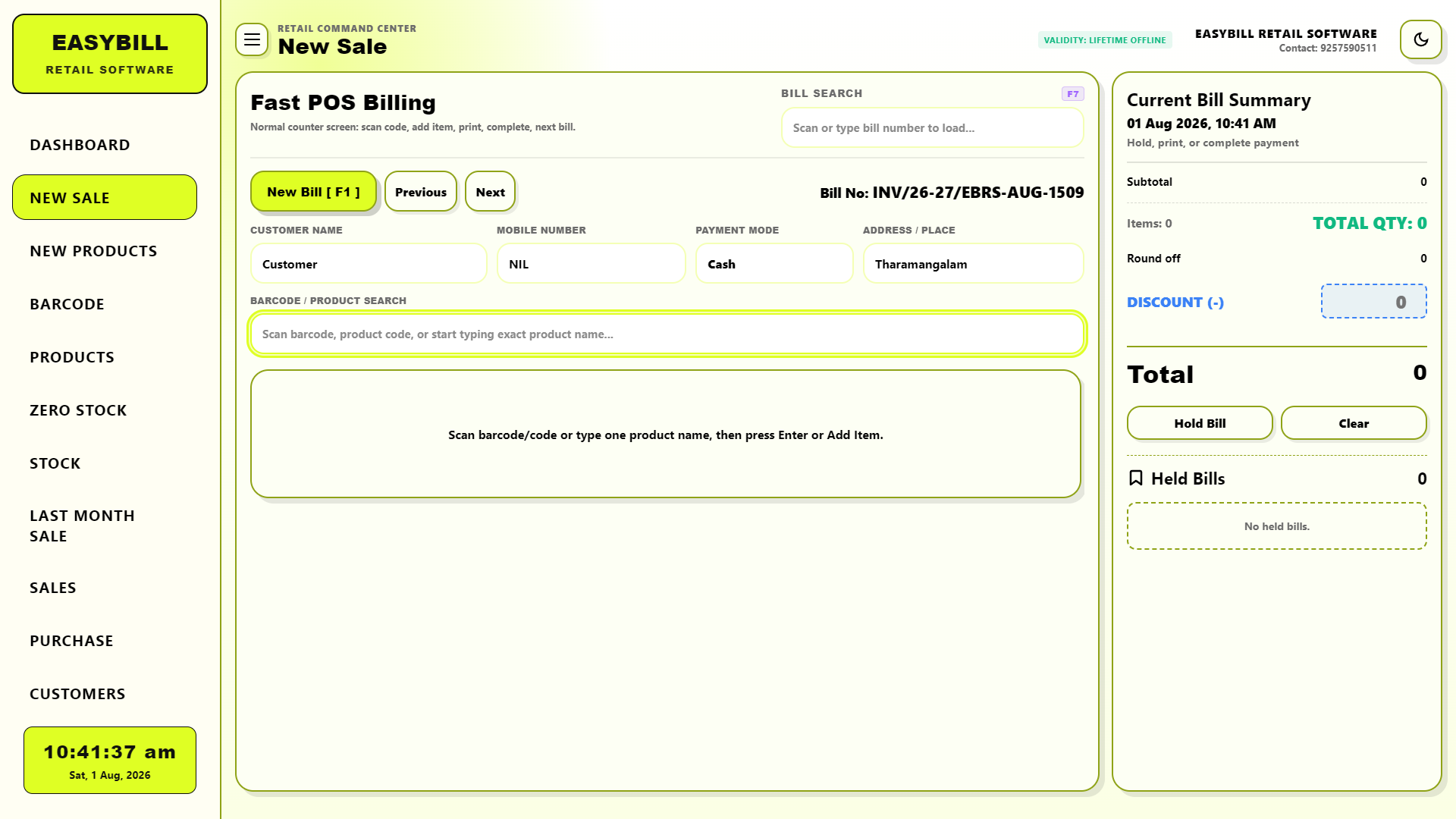Click the EASYBILL logo card
Screen dimensions: 1456x819
(x=110, y=54)
